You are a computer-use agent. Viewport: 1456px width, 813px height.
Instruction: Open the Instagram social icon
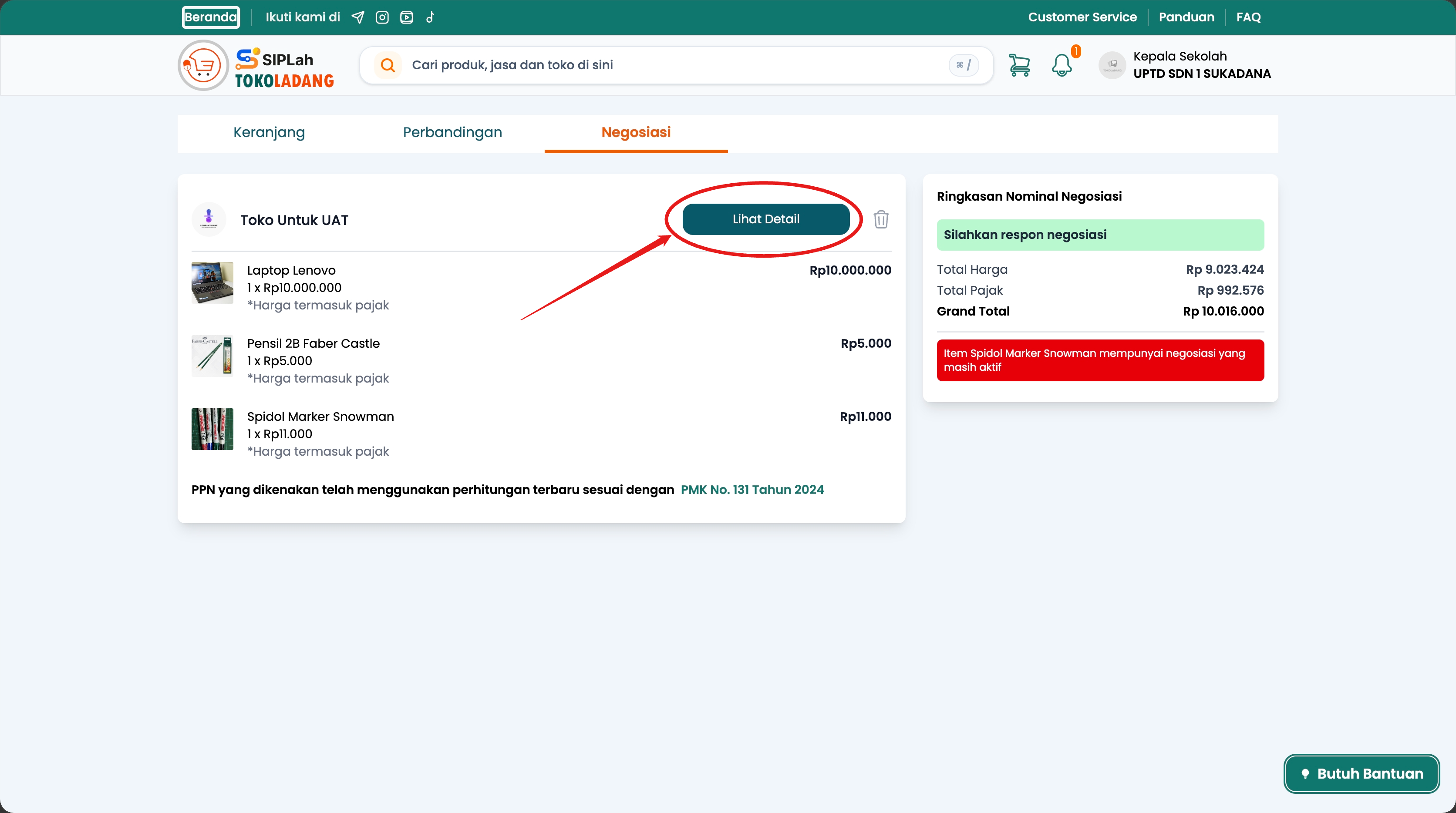[382, 17]
